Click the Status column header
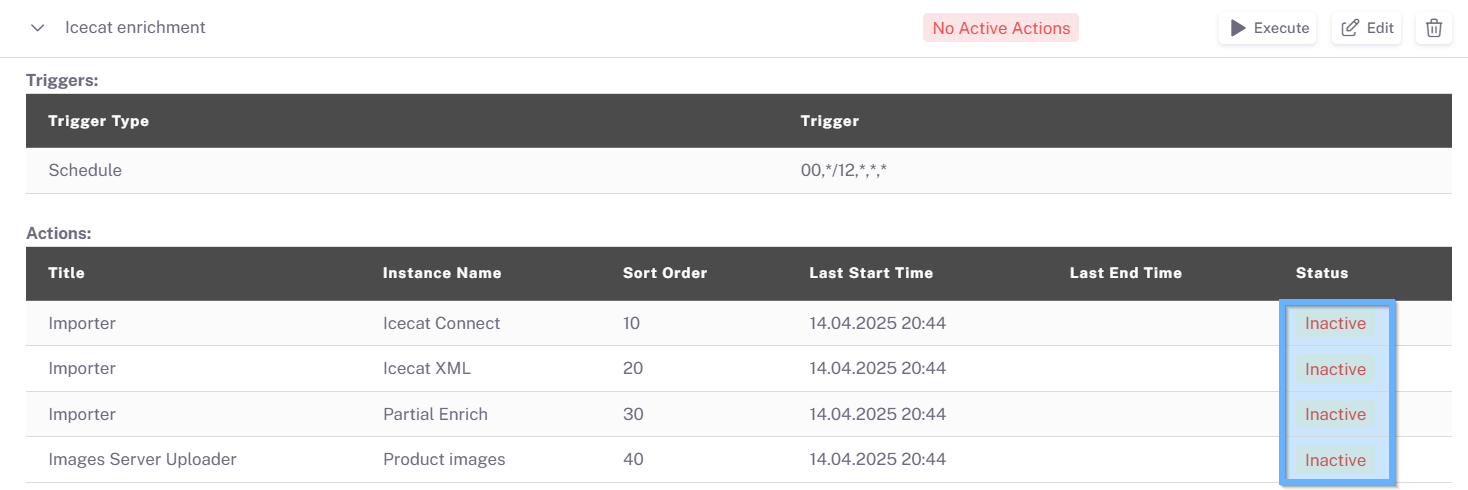Image resolution: width=1468 pixels, height=490 pixels. (1322, 273)
